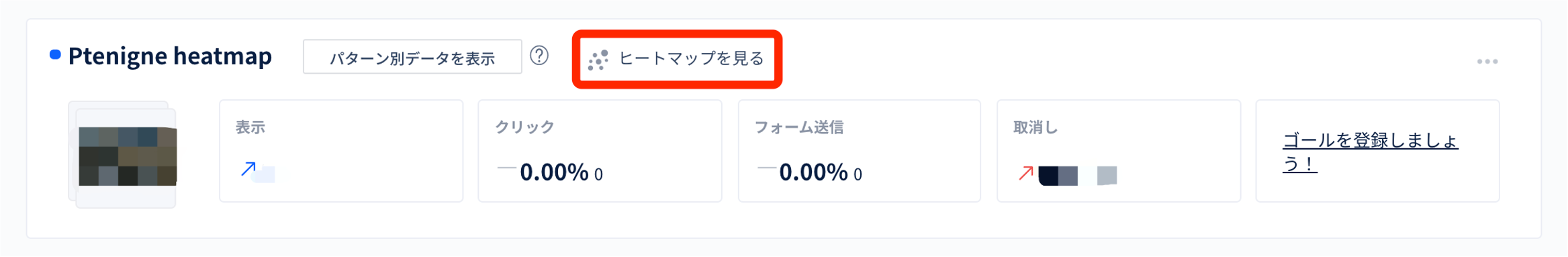The image size is (1568, 257).
Task: Click the red upward trend arrow
Action: pos(1025,174)
